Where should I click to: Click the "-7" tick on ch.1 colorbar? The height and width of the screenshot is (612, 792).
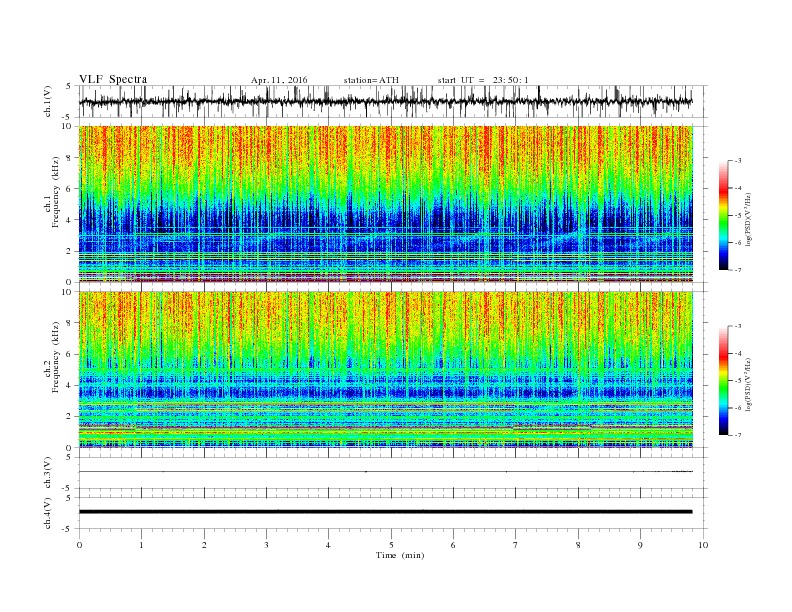(x=738, y=270)
